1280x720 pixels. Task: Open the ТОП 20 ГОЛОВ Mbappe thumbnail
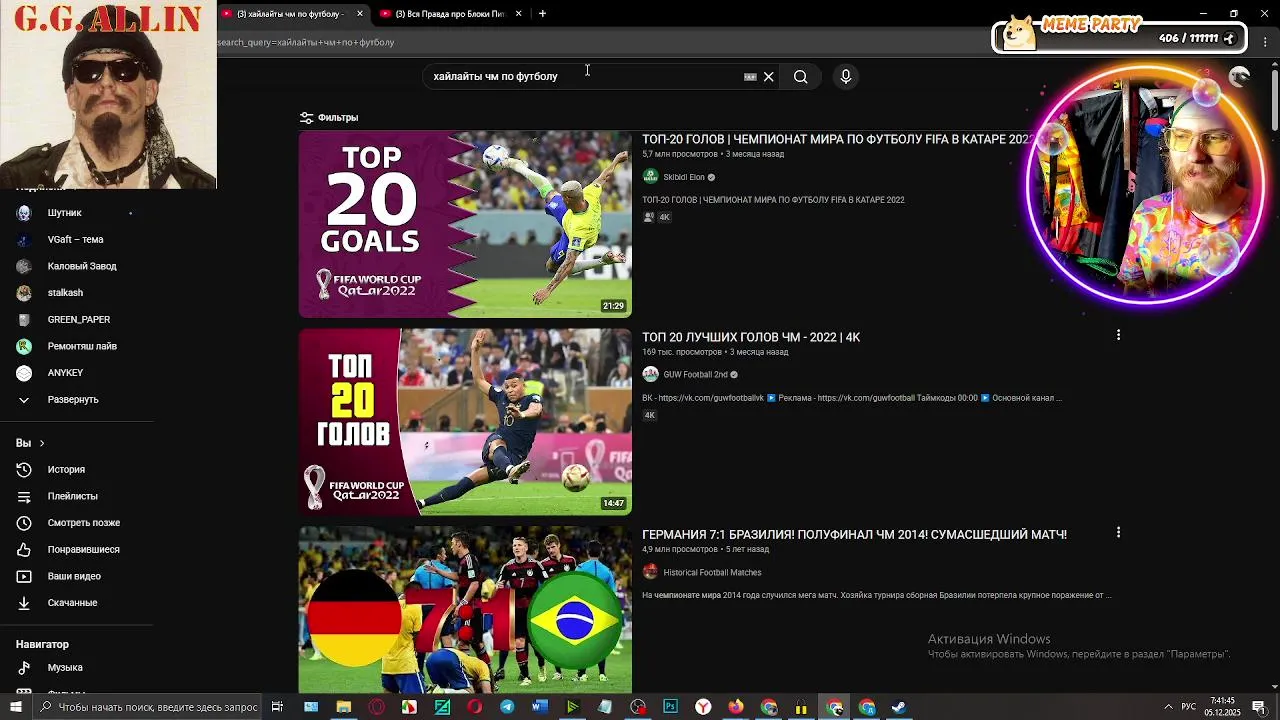point(465,421)
